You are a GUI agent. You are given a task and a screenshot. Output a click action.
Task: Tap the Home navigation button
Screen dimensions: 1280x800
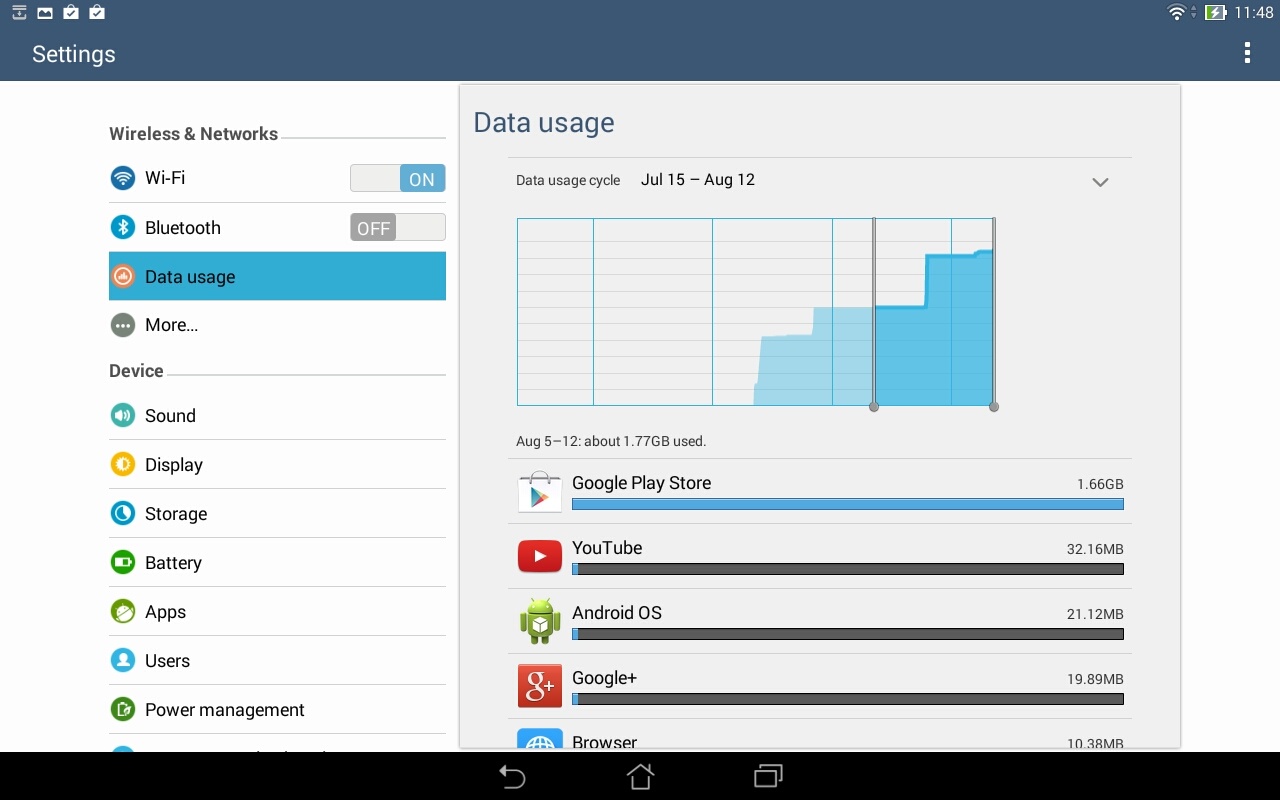tap(640, 776)
